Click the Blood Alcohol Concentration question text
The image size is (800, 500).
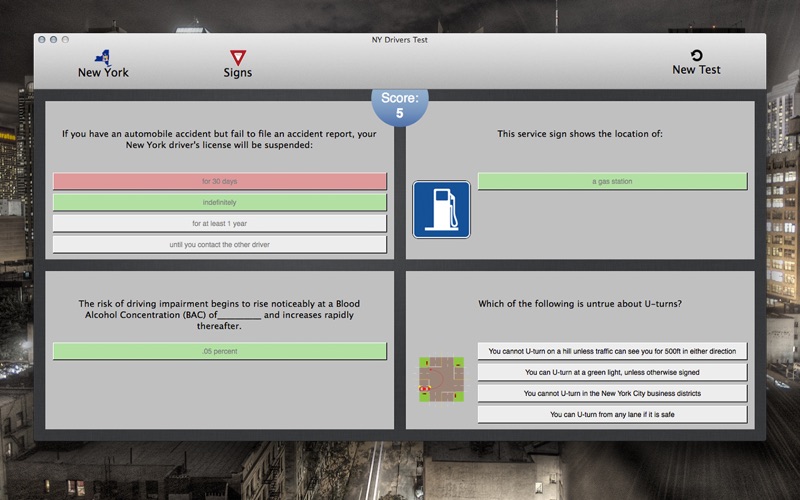click(x=219, y=315)
